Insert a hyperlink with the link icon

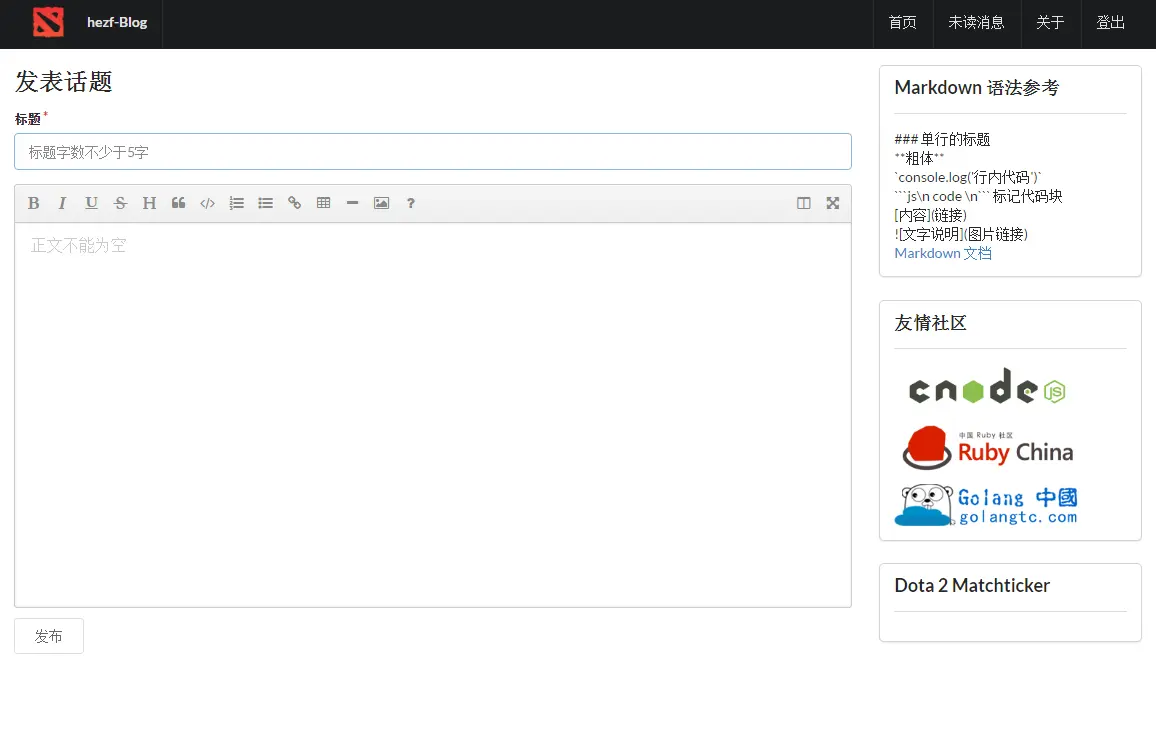point(294,203)
